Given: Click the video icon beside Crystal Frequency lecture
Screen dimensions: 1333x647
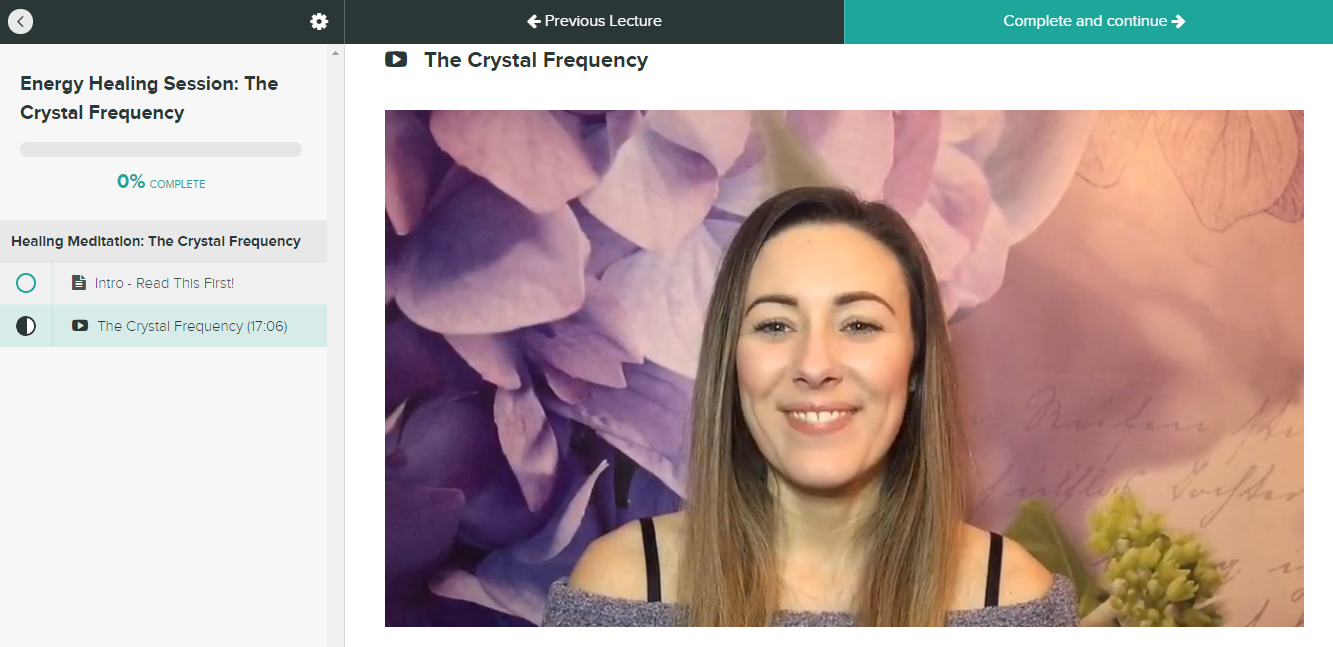Looking at the screenshot, I should [x=80, y=325].
